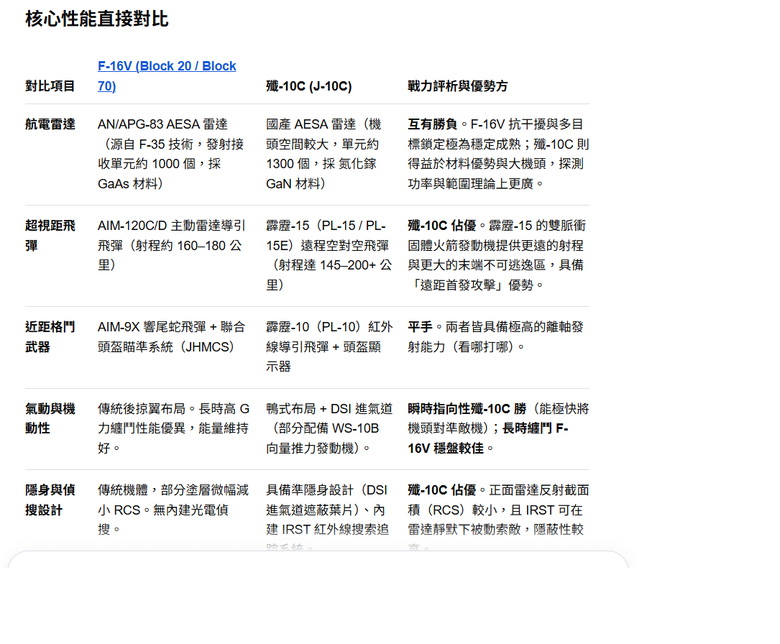Click the 互有勝負 radar assessment cell
Screen dimensions: 780x644
(x=498, y=154)
